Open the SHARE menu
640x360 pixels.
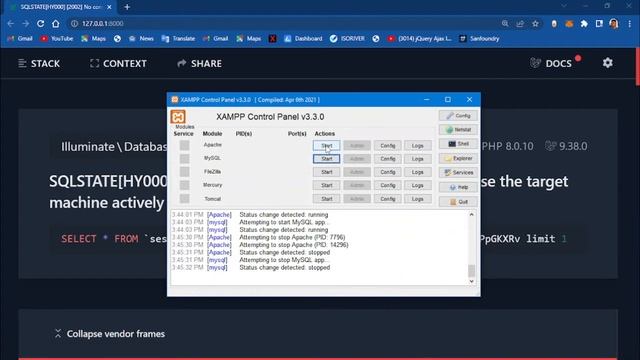click(x=200, y=64)
